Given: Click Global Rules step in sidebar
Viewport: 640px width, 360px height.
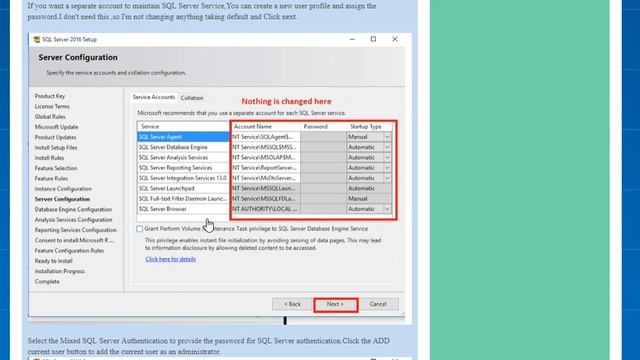Looking at the screenshot, I should click(x=50, y=117).
